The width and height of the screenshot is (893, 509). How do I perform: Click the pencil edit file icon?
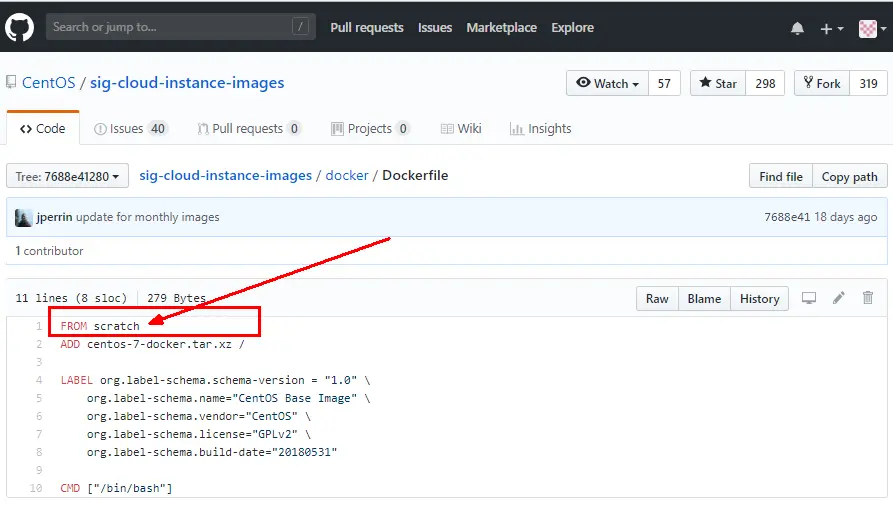[838, 298]
